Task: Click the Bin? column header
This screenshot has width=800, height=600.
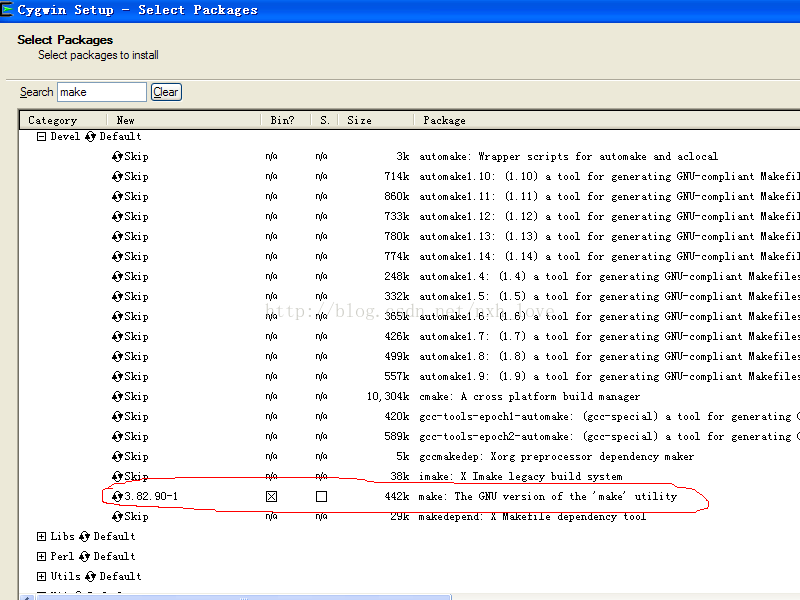Action: (x=286, y=120)
